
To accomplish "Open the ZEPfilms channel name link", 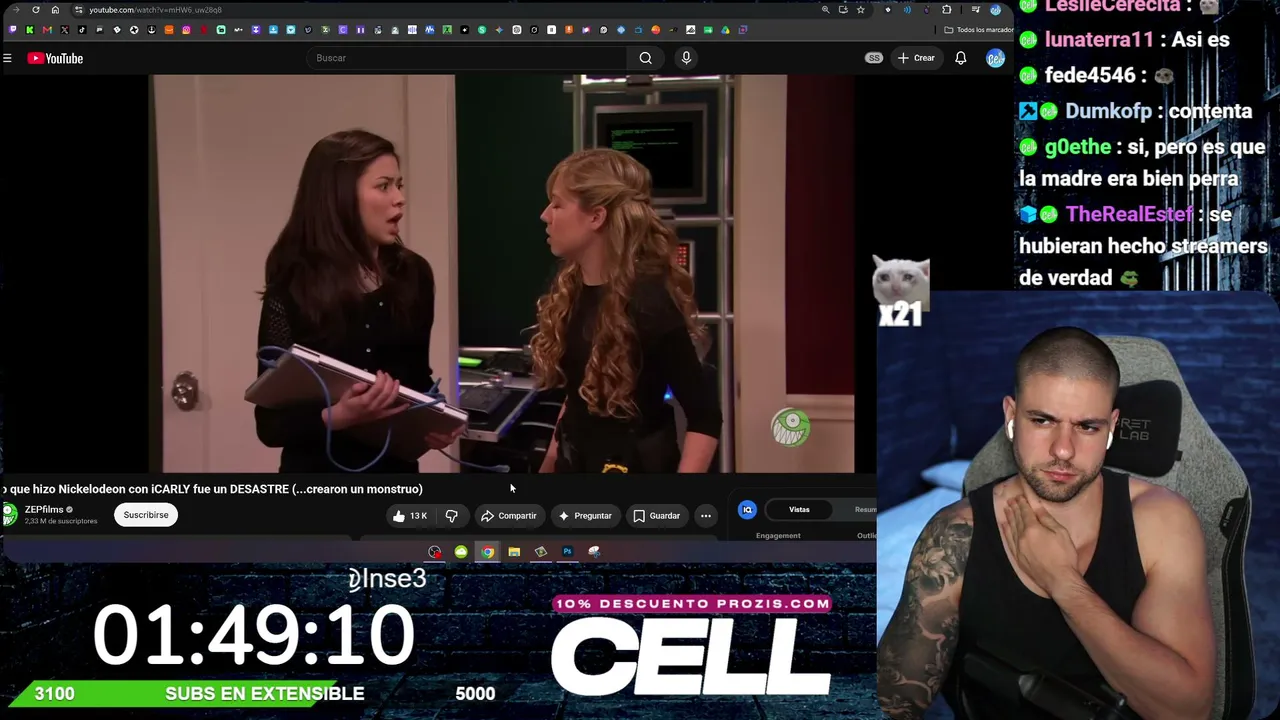I will [x=44, y=510].
